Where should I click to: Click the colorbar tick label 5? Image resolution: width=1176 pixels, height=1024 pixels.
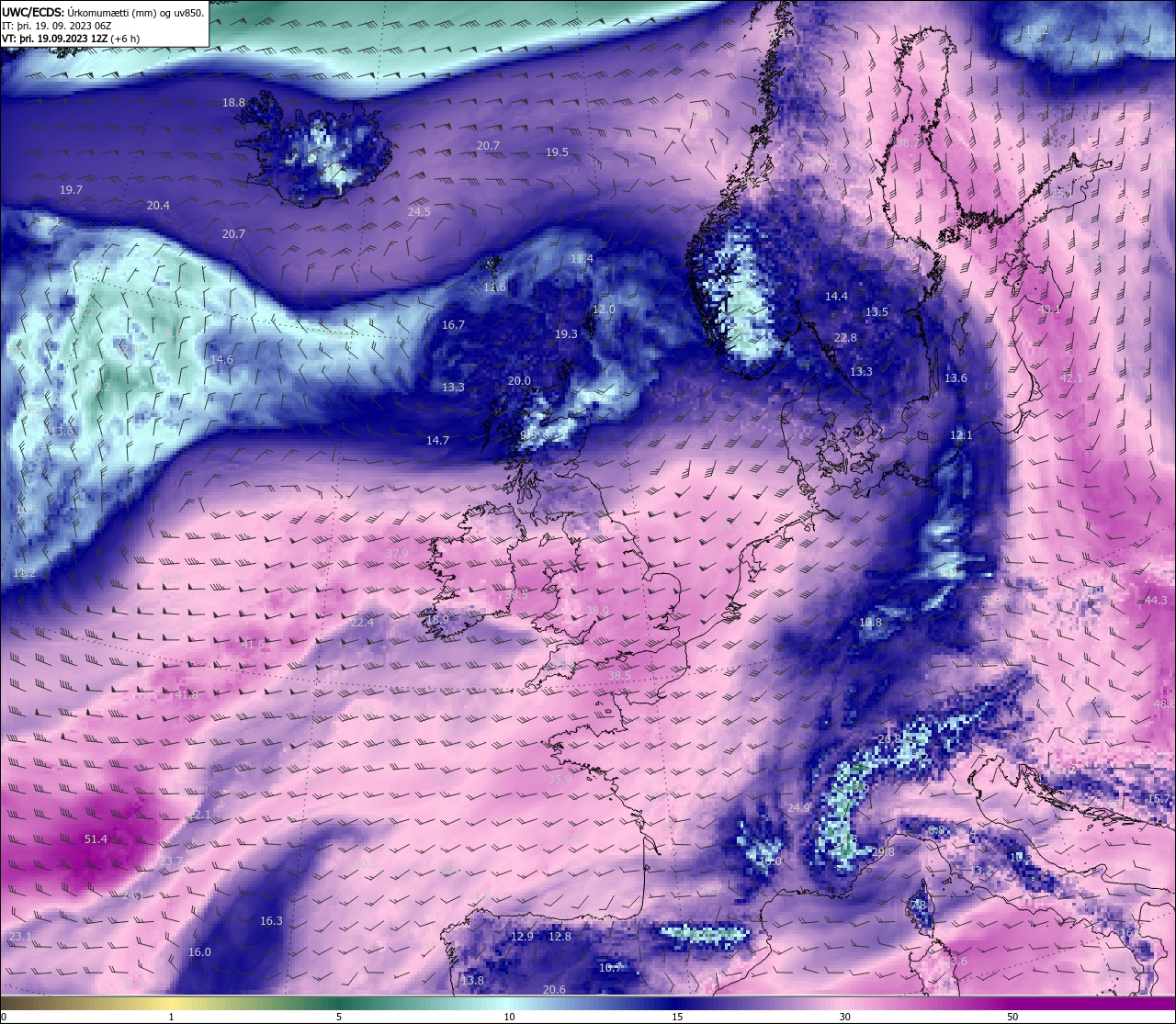[339, 1017]
